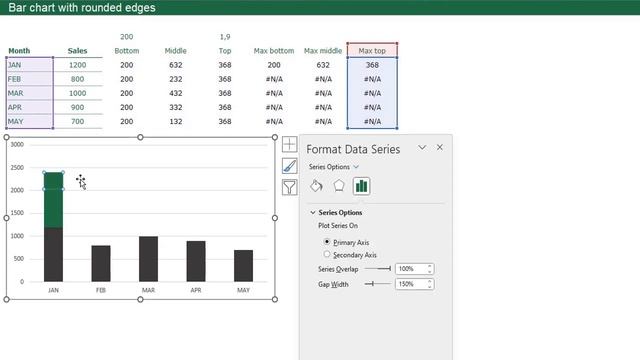Click the MAR category axis label

[148, 290]
